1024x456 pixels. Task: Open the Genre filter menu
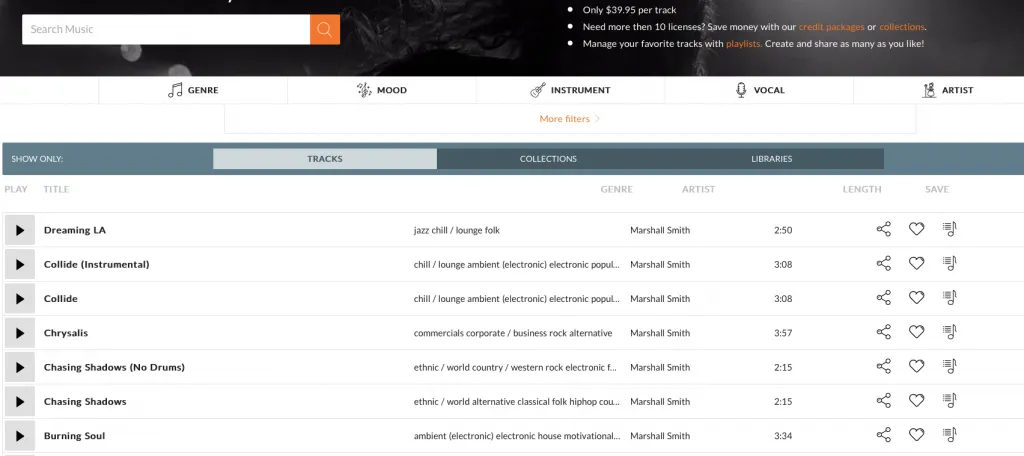[x=193, y=90]
